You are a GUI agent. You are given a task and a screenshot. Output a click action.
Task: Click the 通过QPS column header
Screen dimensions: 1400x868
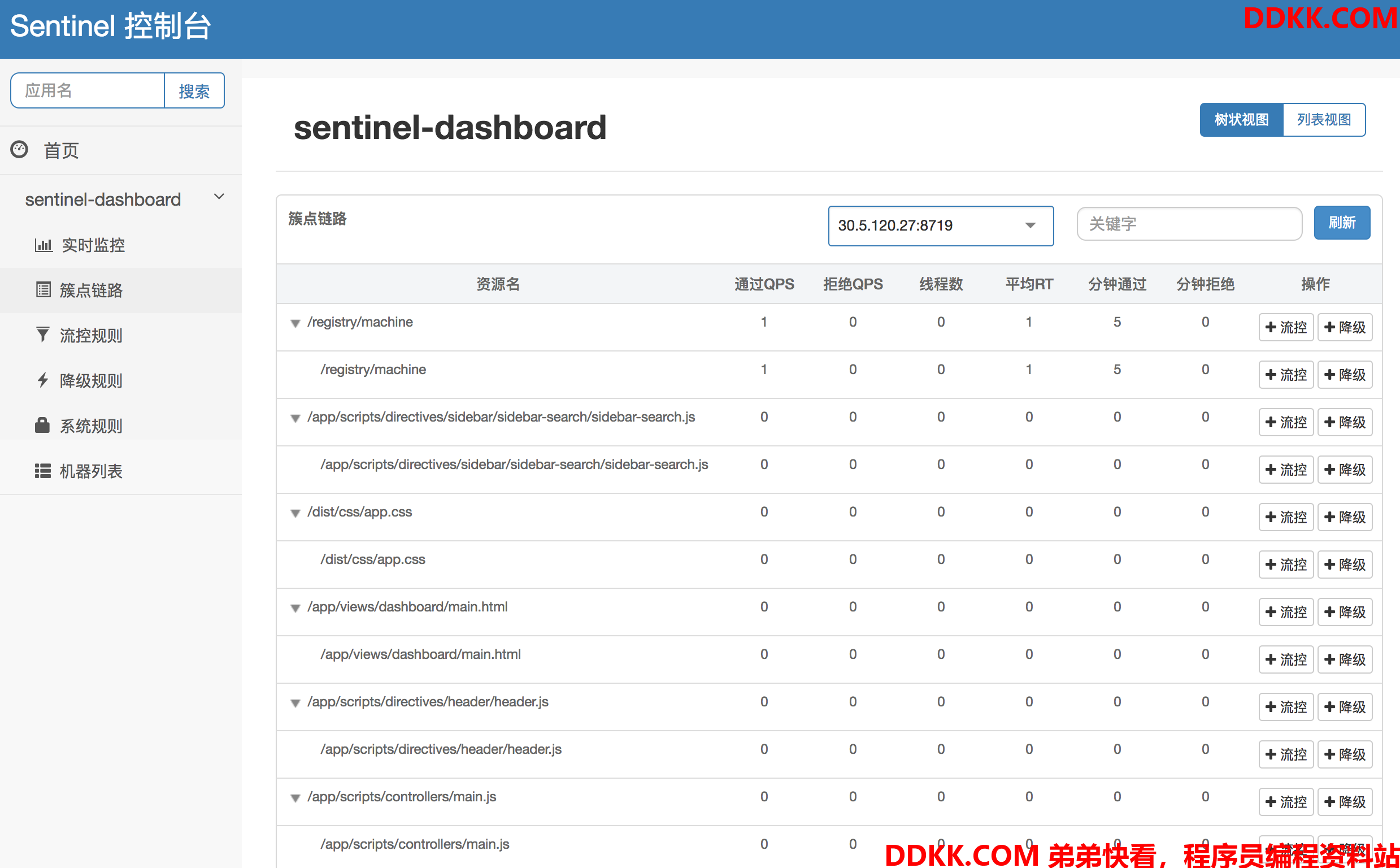click(x=764, y=284)
